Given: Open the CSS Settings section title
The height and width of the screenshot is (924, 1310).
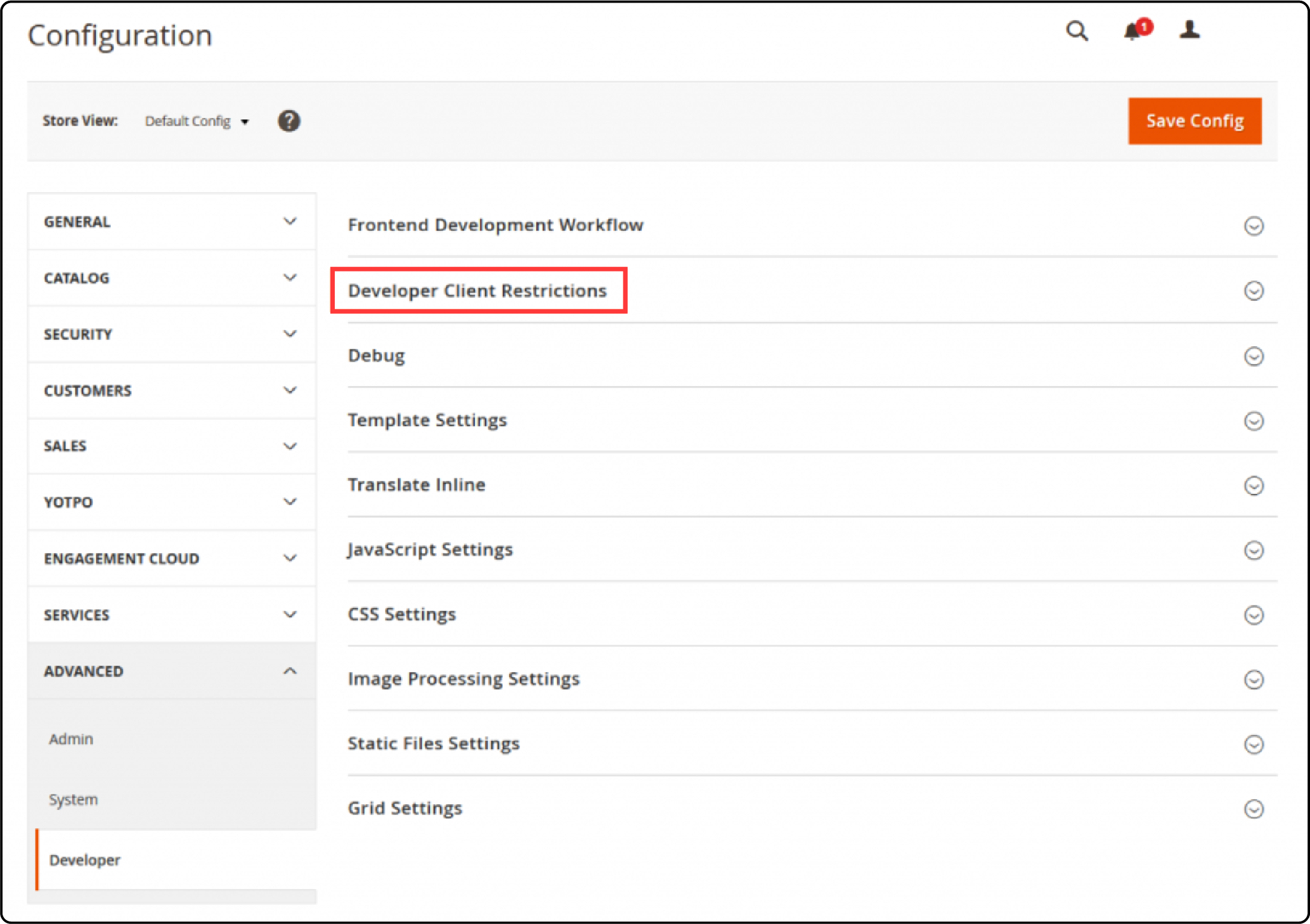Looking at the screenshot, I should pyautogui.click(x=401, y=615).
